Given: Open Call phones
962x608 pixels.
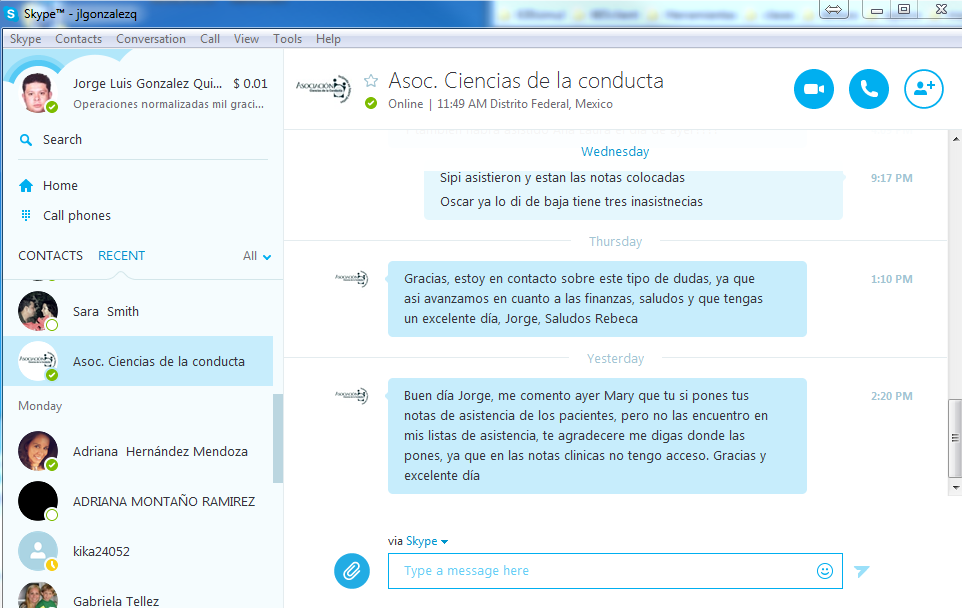Looking at the screenshot, I should (77, 215).
